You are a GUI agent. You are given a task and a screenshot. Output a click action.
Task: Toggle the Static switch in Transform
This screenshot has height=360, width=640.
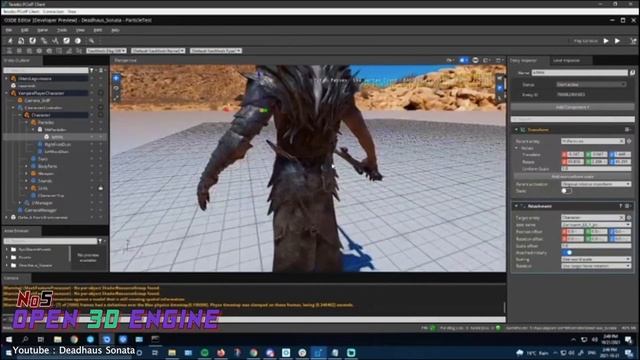click(x=567, y=191)
